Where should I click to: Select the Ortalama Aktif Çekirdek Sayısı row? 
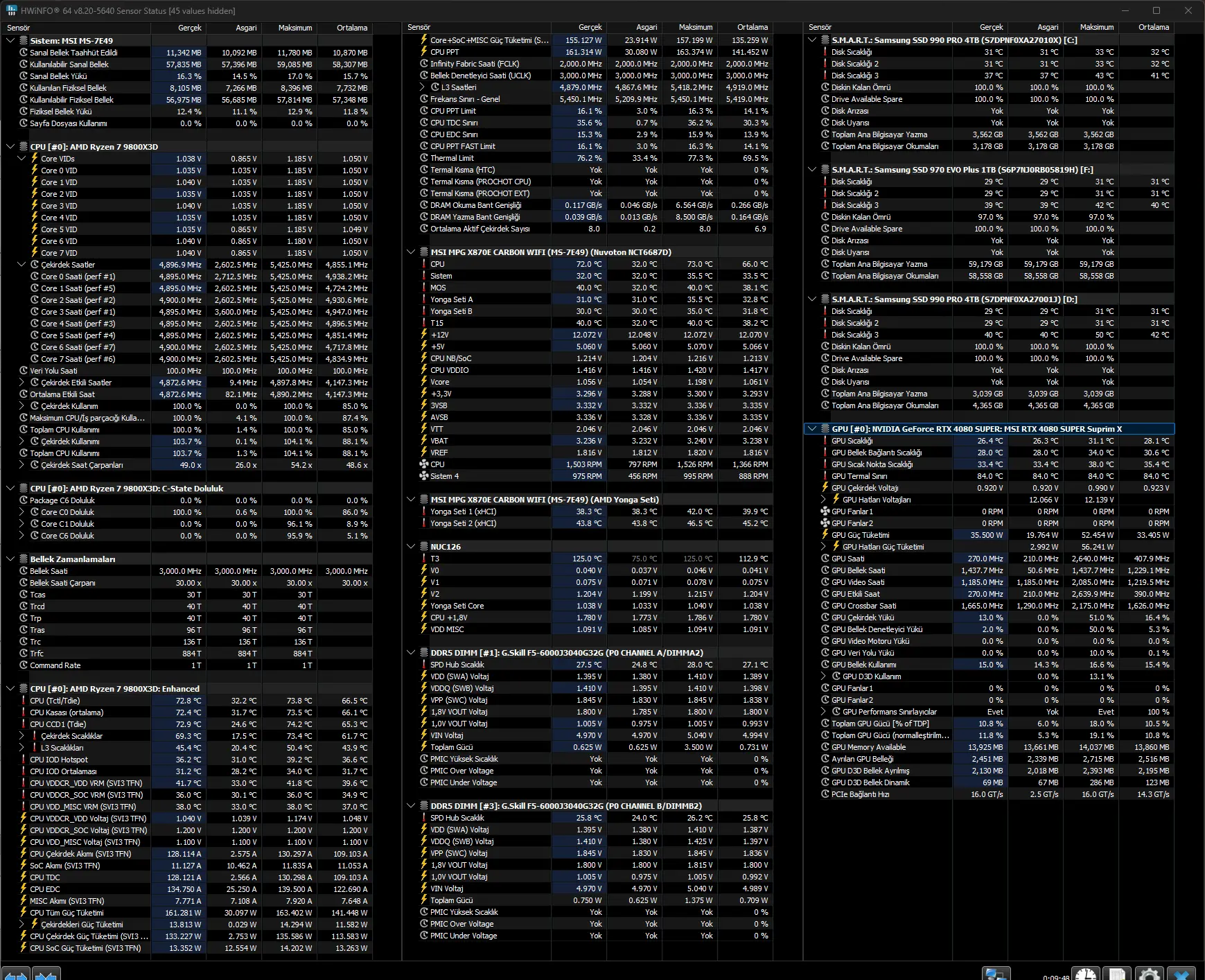click(x=595, y=229)
